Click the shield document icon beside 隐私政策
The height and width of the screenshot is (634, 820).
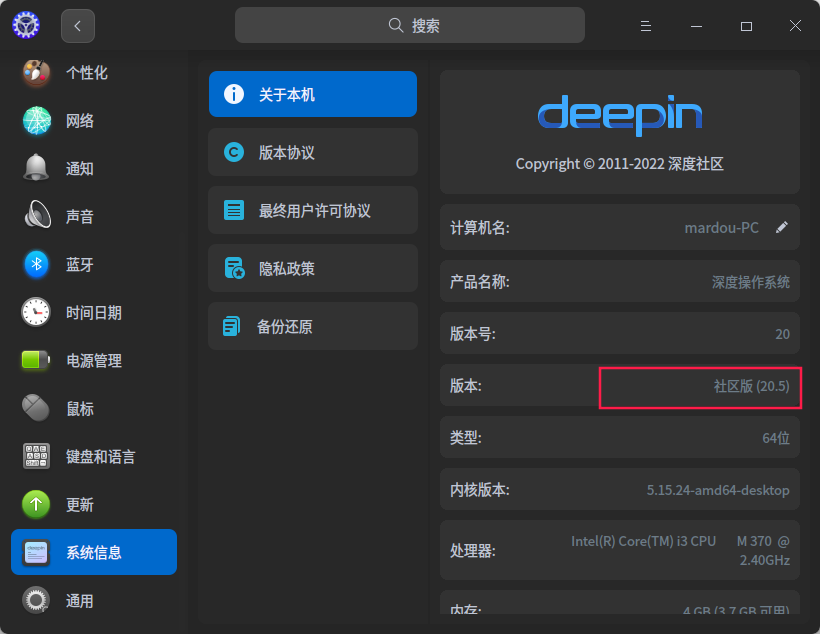234,268
